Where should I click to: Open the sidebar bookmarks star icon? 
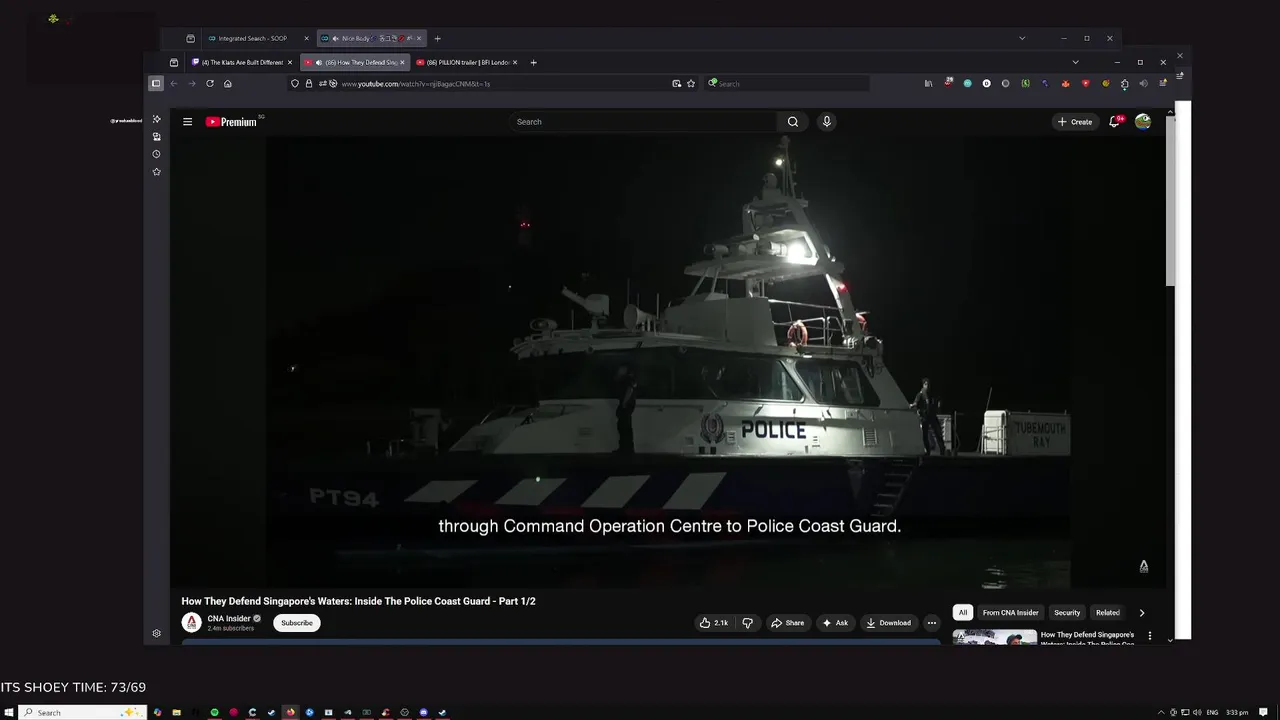click(x=156, y=172)
